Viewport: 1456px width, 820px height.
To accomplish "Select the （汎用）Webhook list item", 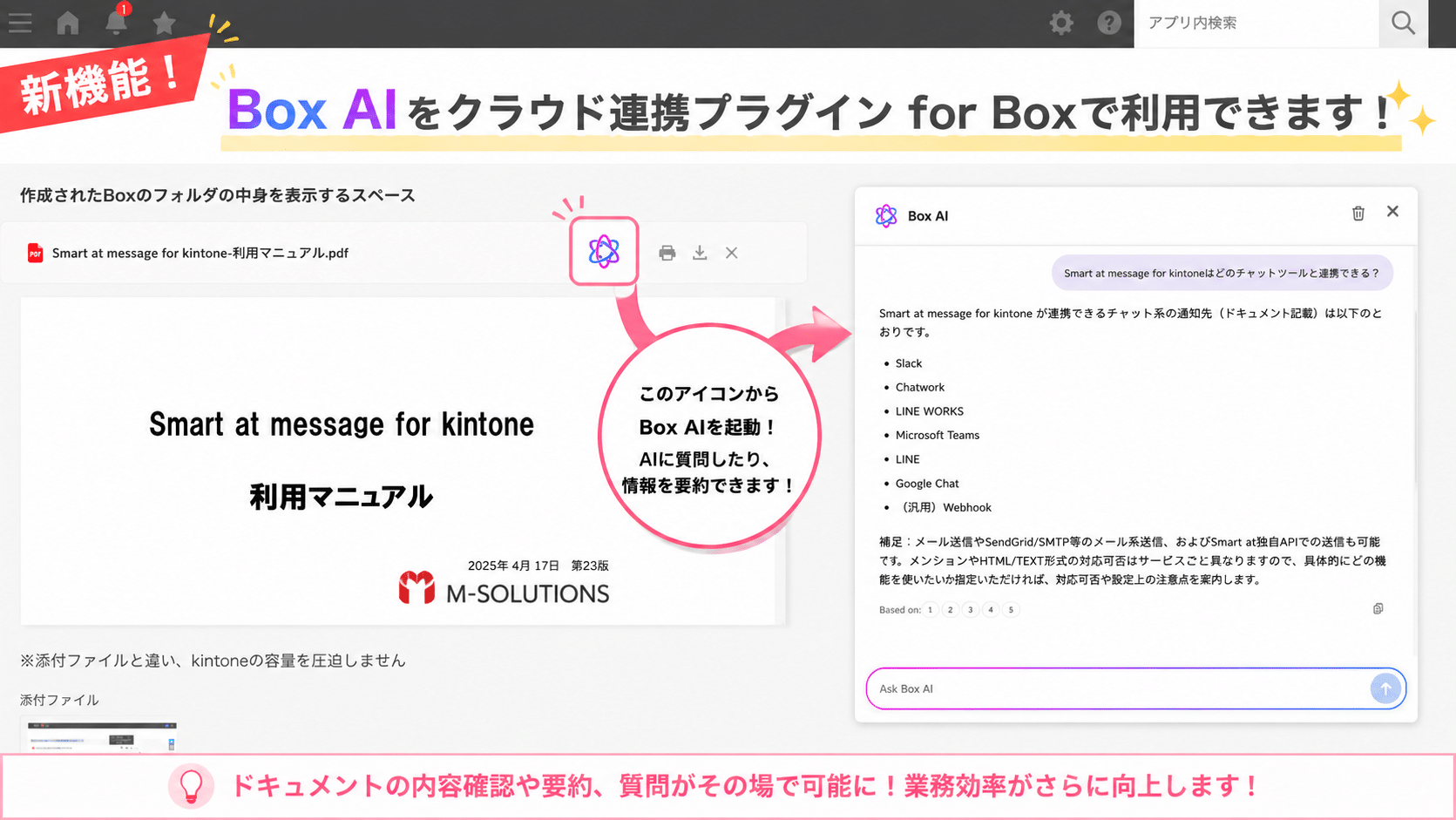I will point(944,507).
